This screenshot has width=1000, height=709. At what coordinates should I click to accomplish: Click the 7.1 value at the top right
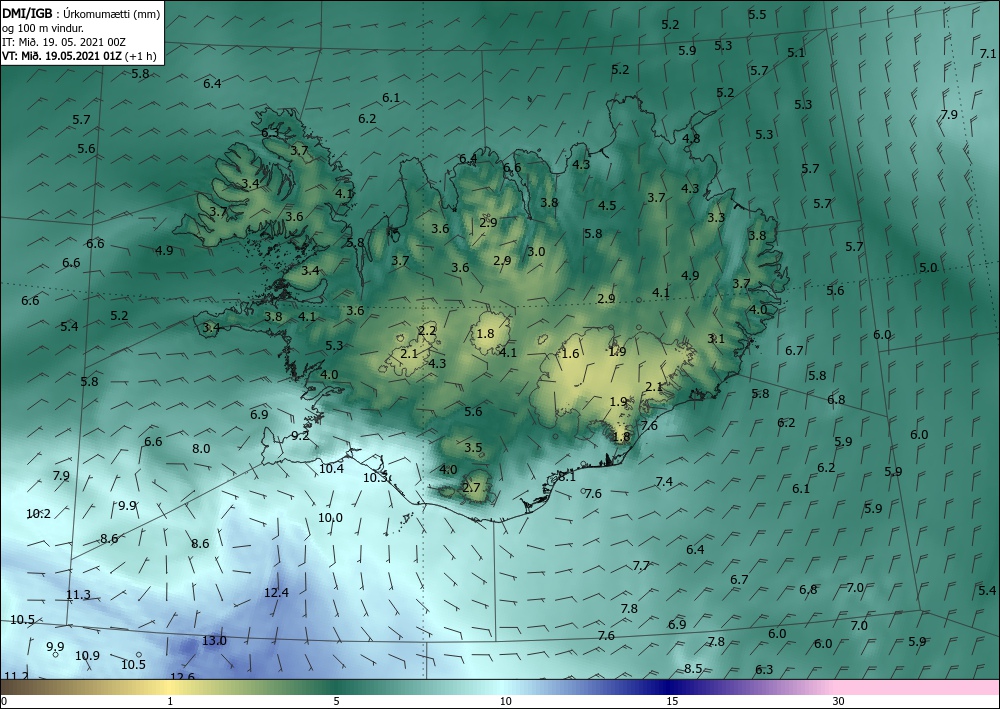987,53
